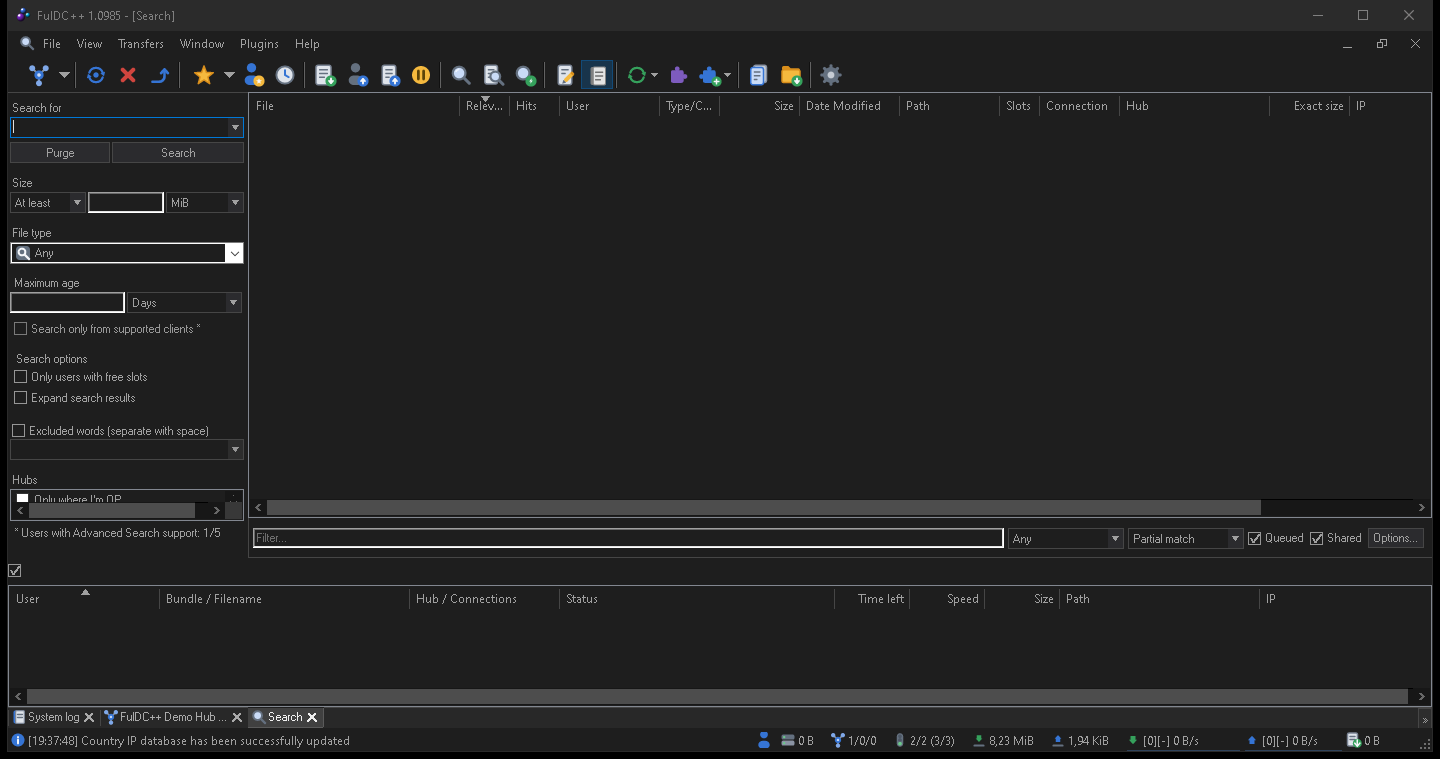Open Settings gear icon
The height and width of the screenshot is (759, 1440).
click(x=831, y=75)
